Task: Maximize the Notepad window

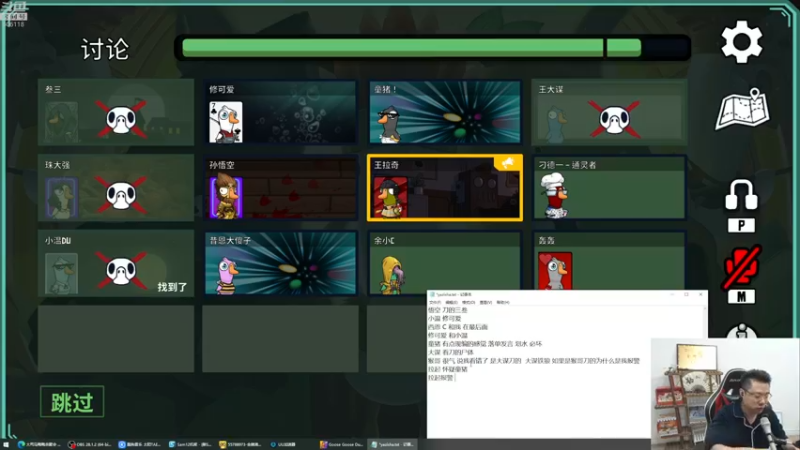Action: 686,294
